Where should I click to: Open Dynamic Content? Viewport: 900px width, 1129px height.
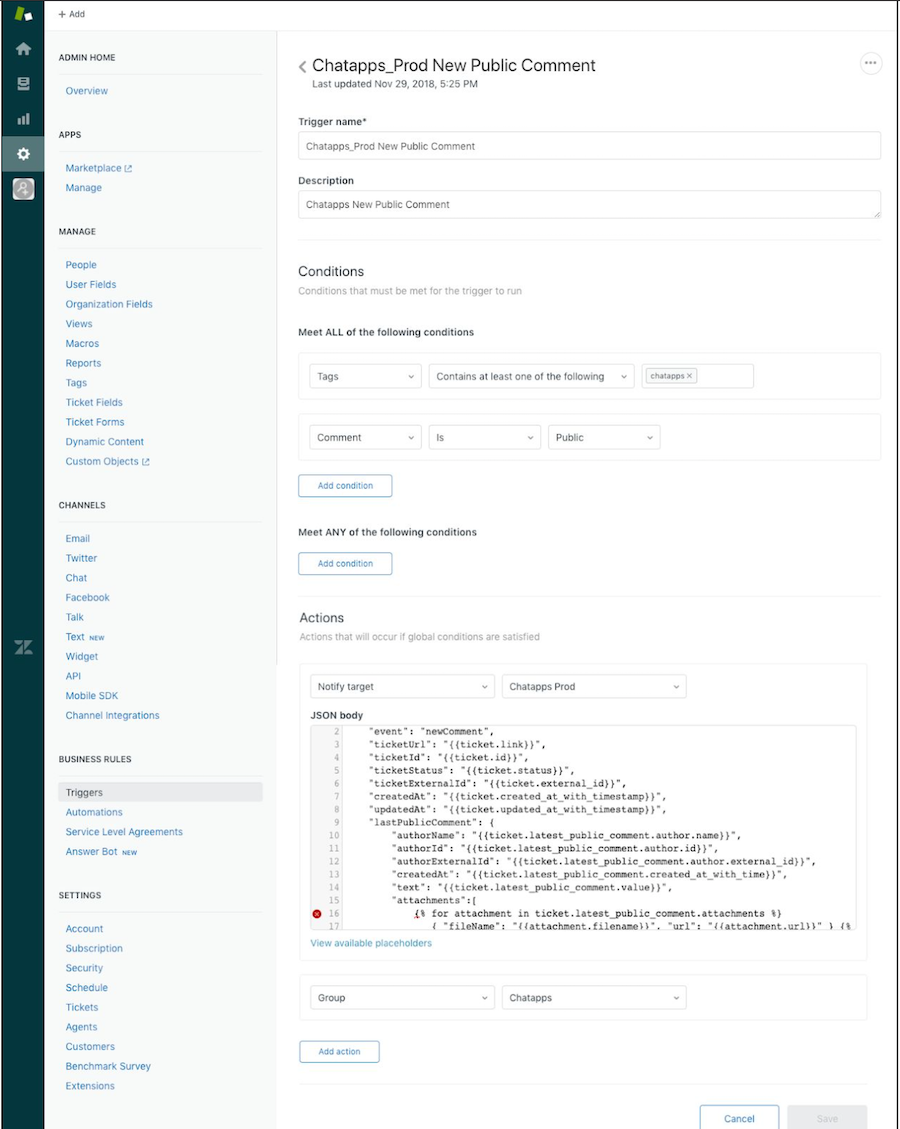click(x=104, y=441)
